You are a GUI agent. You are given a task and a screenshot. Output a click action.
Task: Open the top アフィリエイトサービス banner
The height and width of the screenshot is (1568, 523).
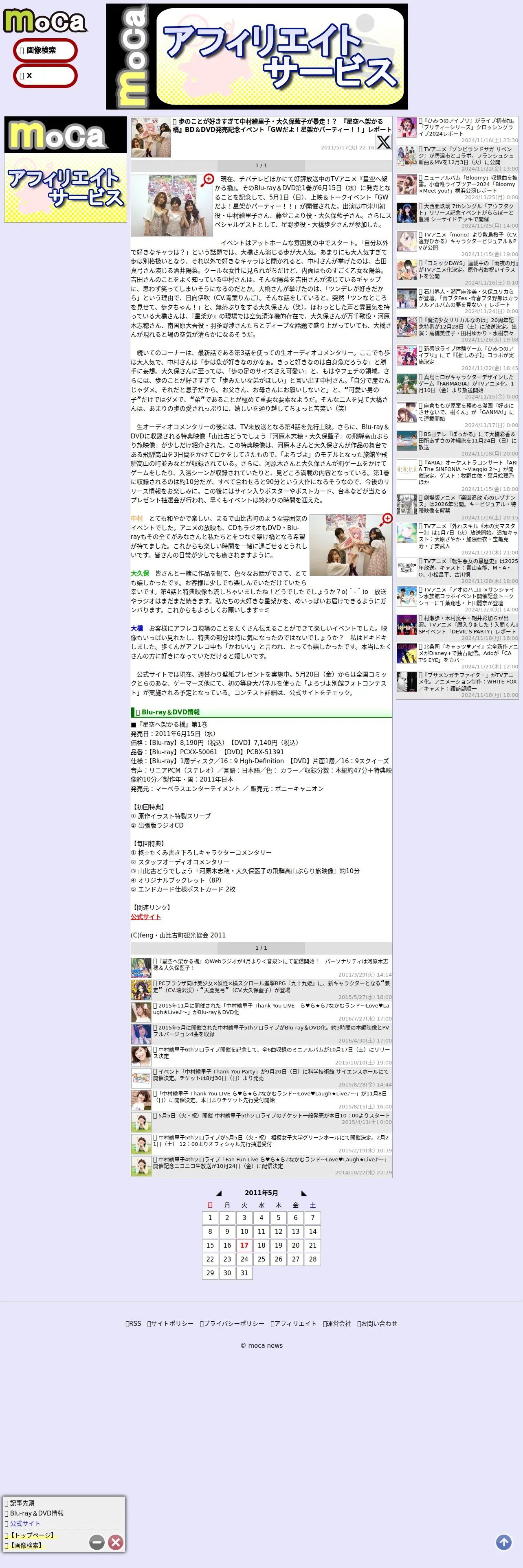257,57
